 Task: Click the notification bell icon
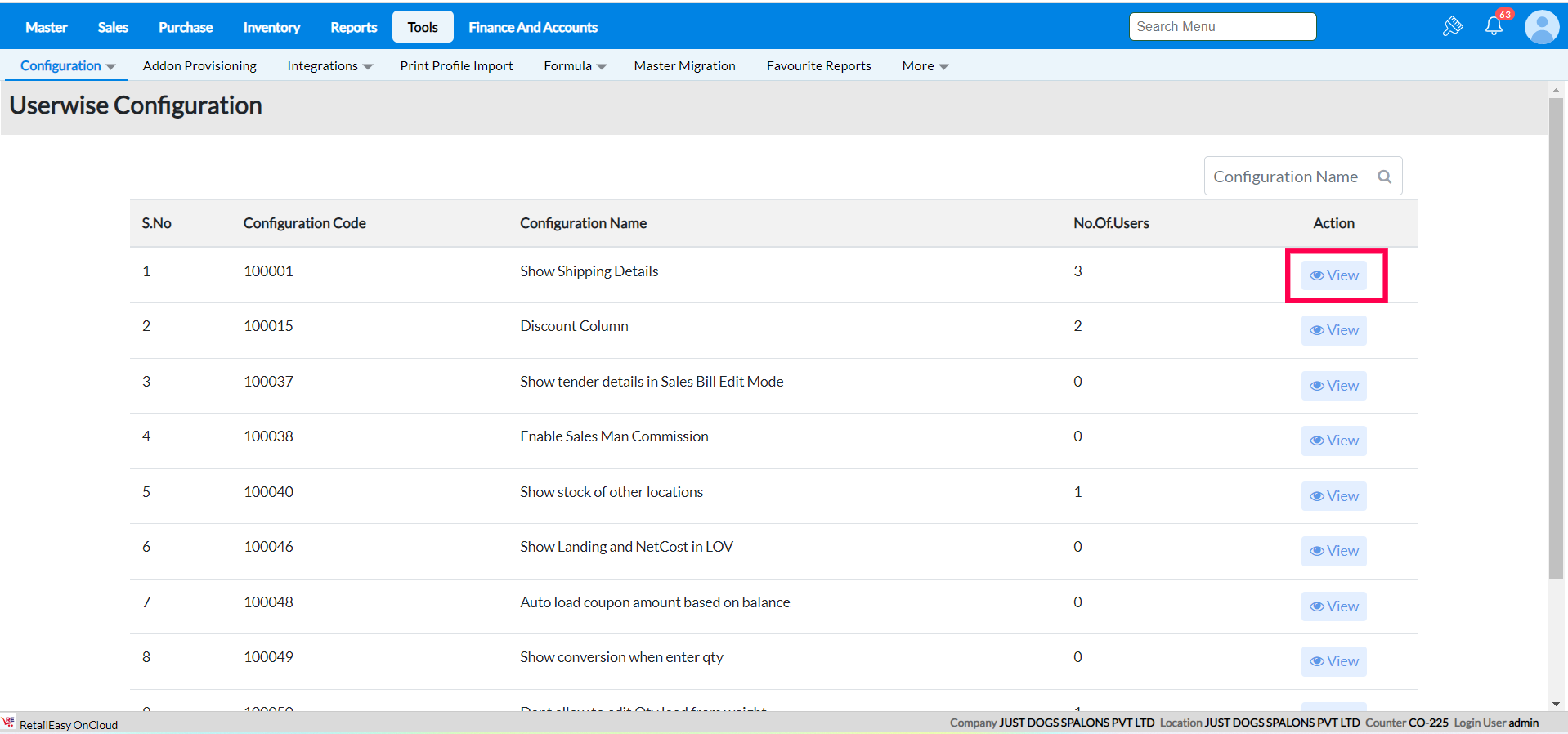[1494, 26]
